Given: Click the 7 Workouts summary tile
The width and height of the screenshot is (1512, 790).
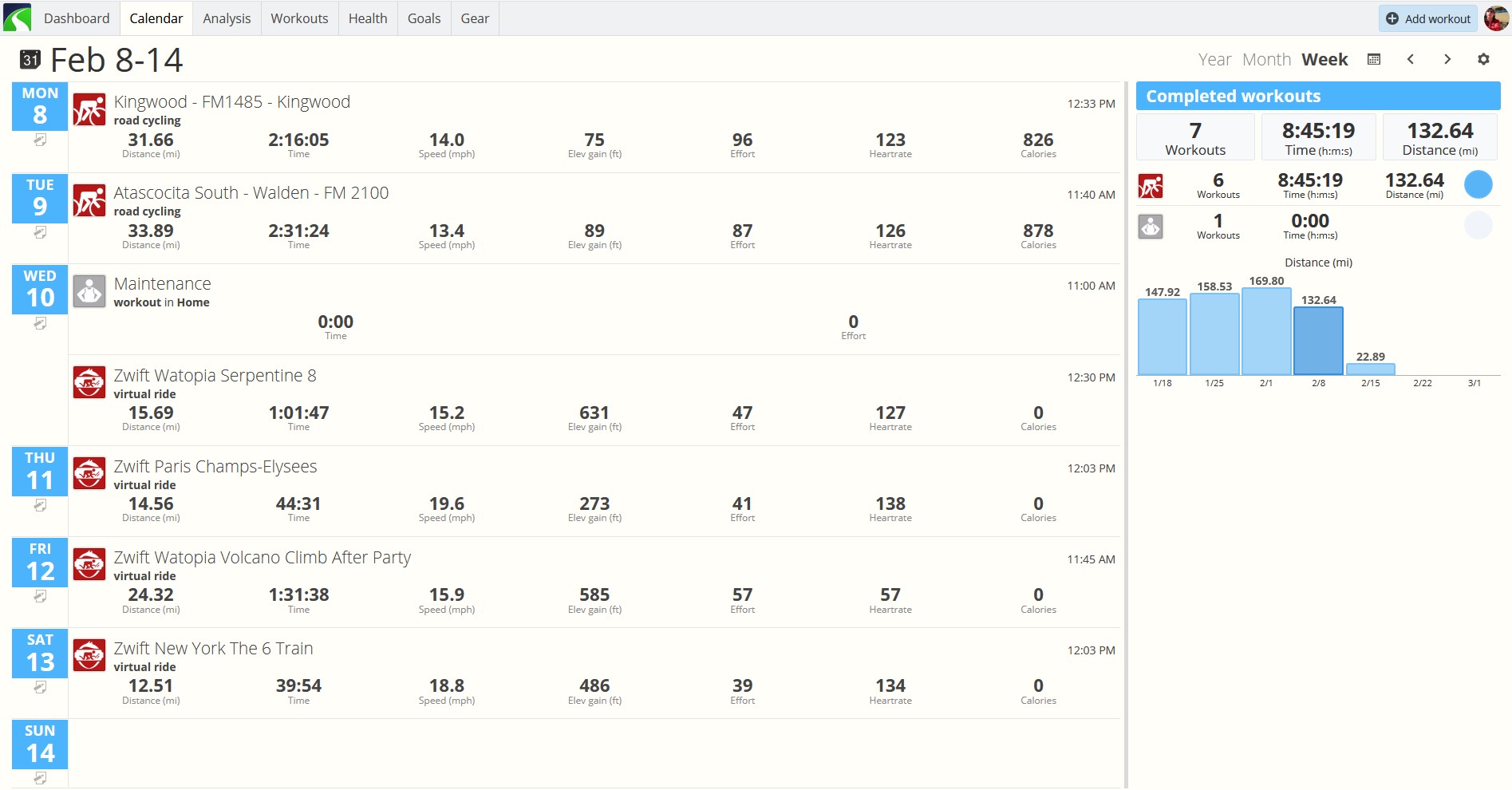Looking at the screenshot, I should (x=1195, y=137).
